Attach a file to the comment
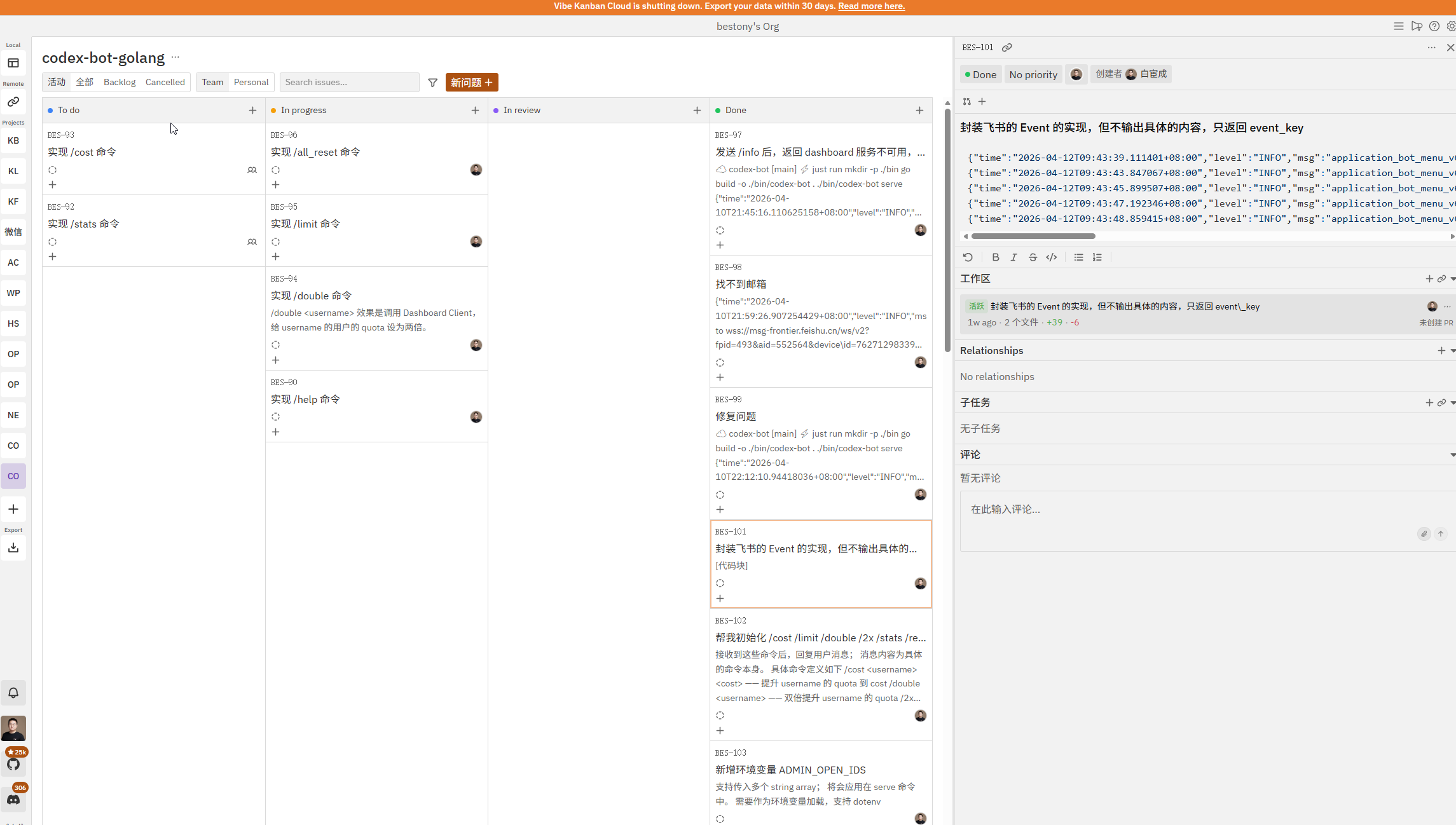The height and width of the screenshot is (825, 1456). click(1424, 534)
